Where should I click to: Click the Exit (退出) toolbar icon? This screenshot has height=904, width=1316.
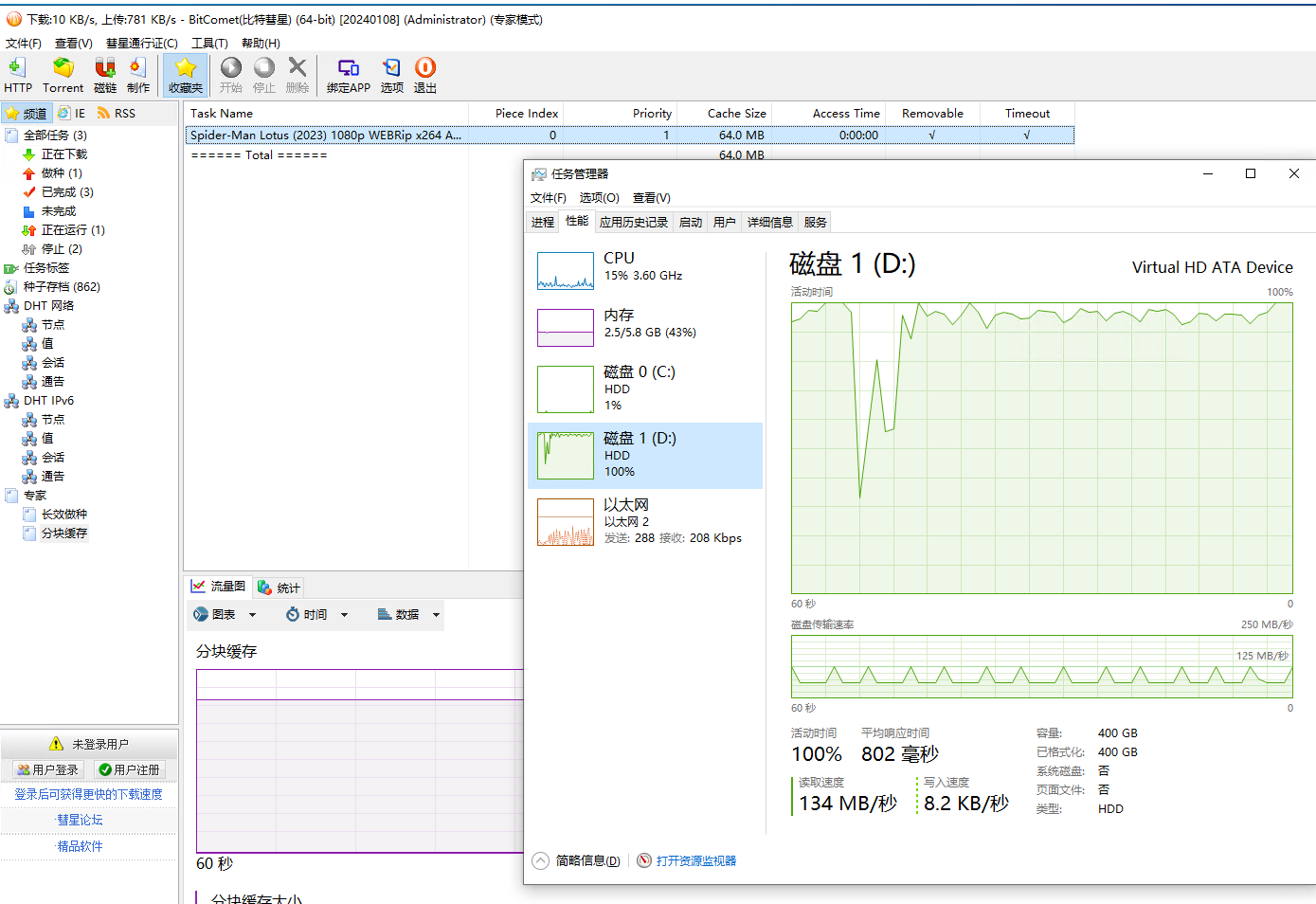(425, 75)
